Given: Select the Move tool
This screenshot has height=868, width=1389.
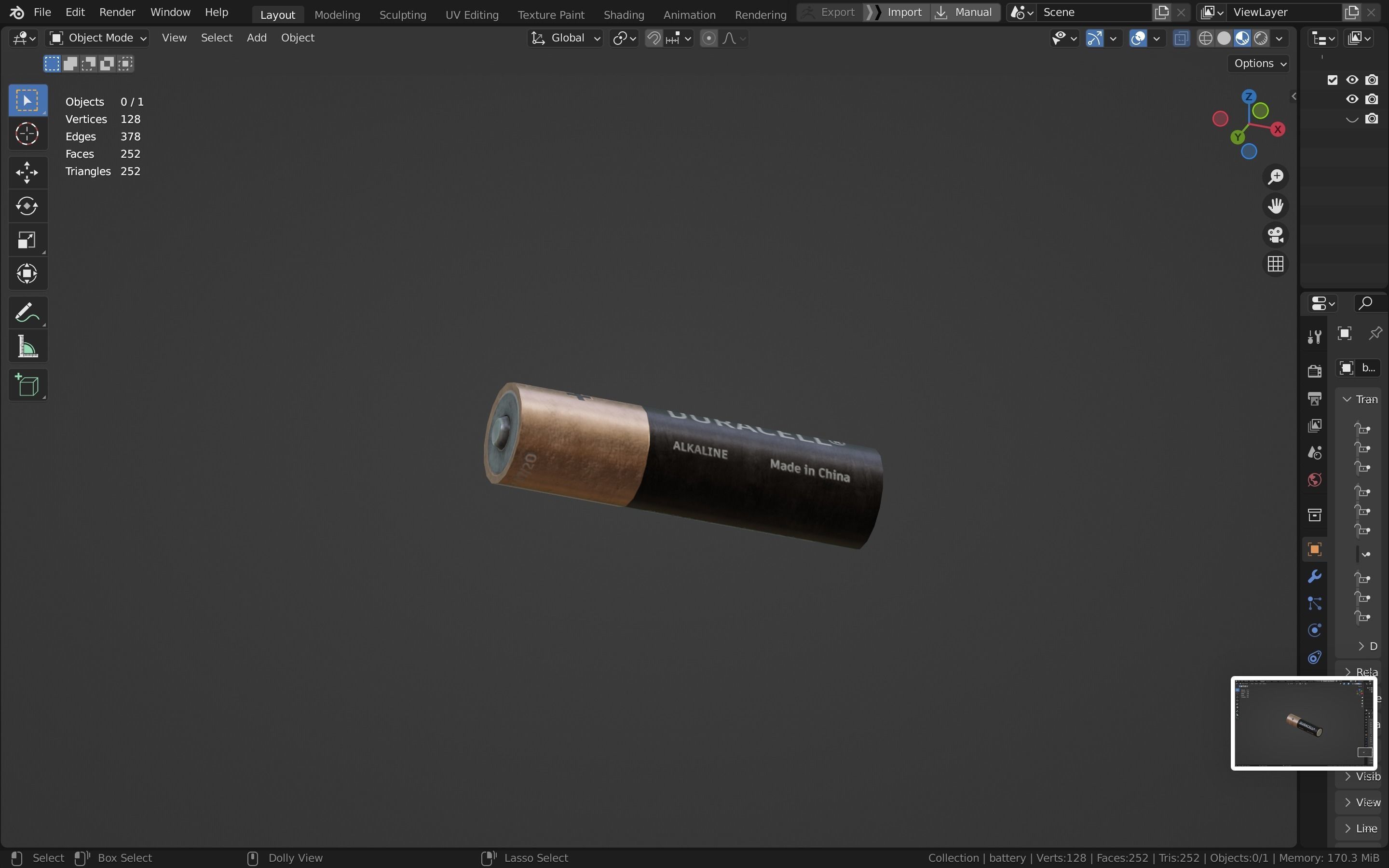Looking at the screenshot, I should [x=27, y=172].
